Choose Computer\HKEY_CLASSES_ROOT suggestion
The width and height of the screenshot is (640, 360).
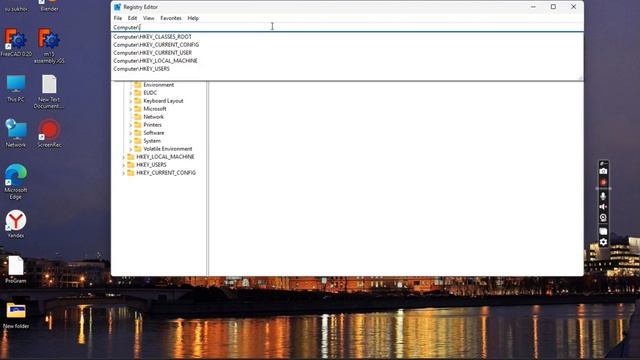(x=347, y=37)
